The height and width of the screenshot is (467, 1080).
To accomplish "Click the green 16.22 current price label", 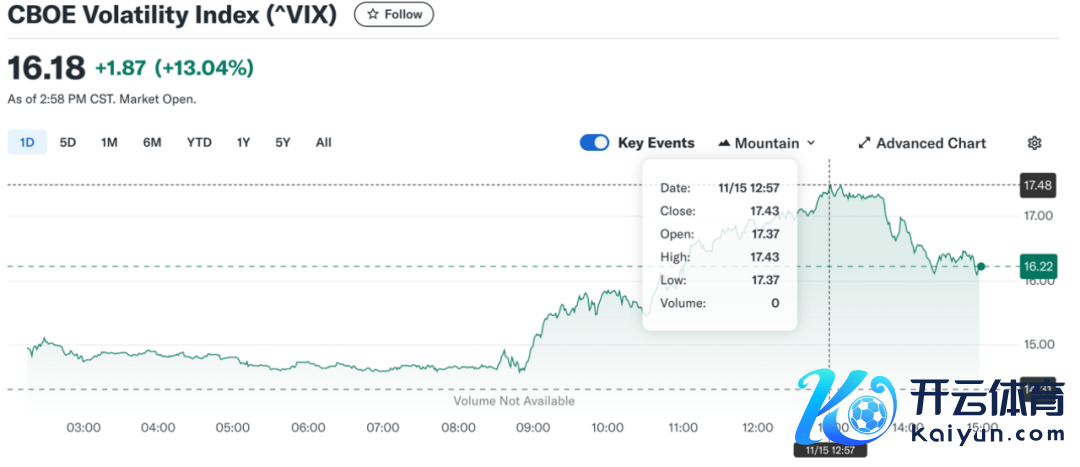I will click(1035, 266).
